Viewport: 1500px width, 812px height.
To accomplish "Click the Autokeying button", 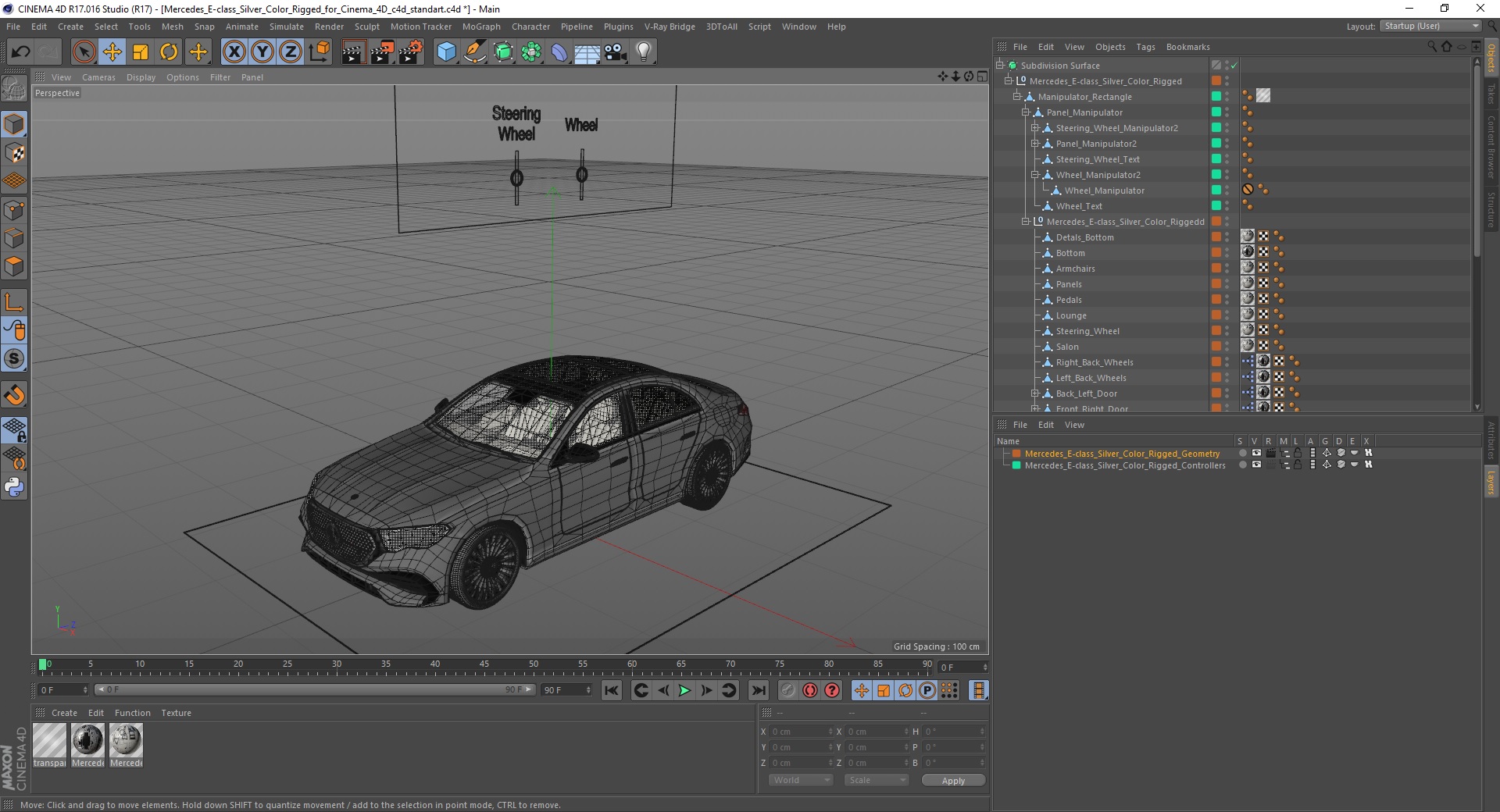I will coord(810,690).
